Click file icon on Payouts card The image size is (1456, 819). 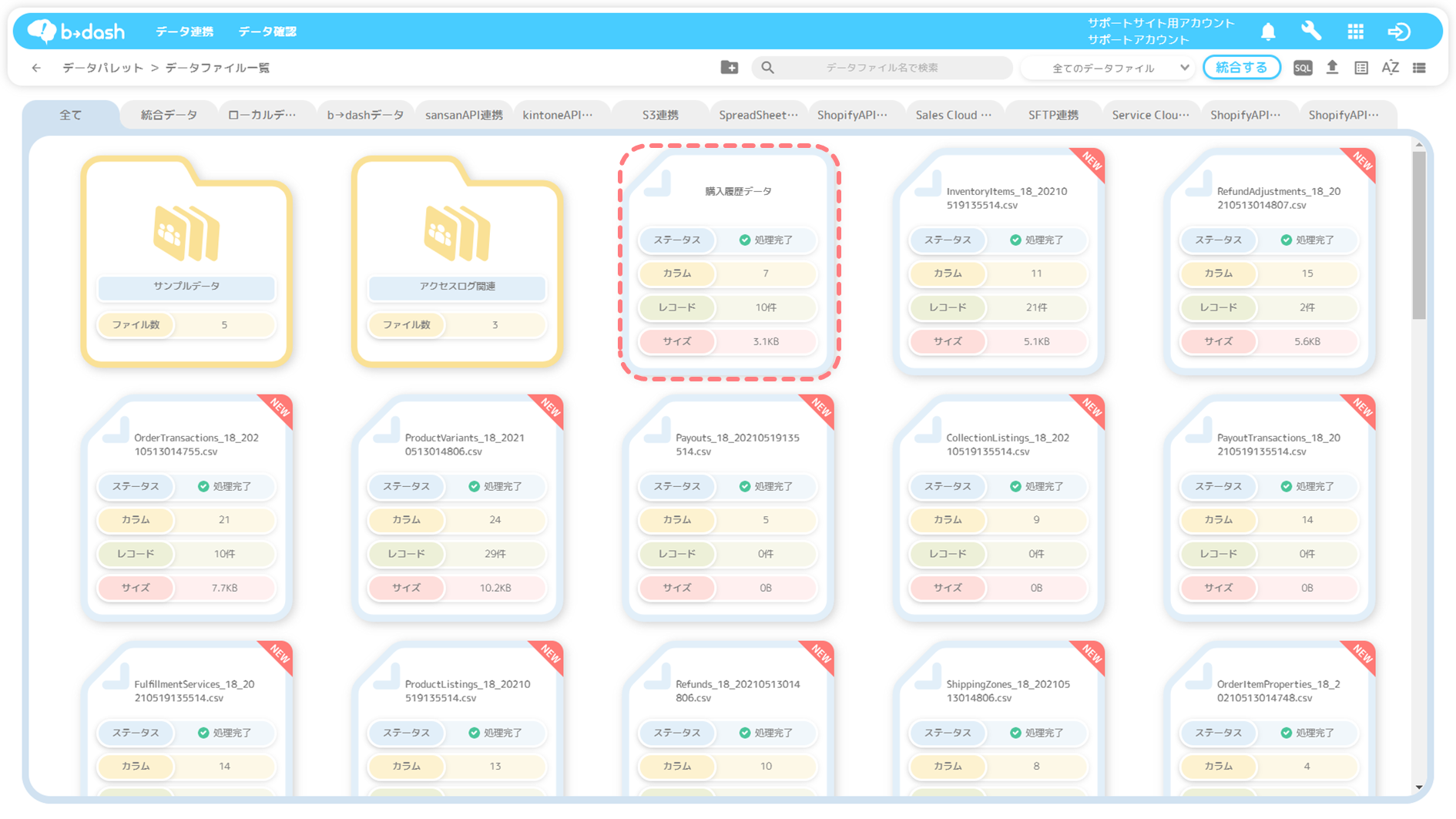pyautogui.click(x=657, y=430)
